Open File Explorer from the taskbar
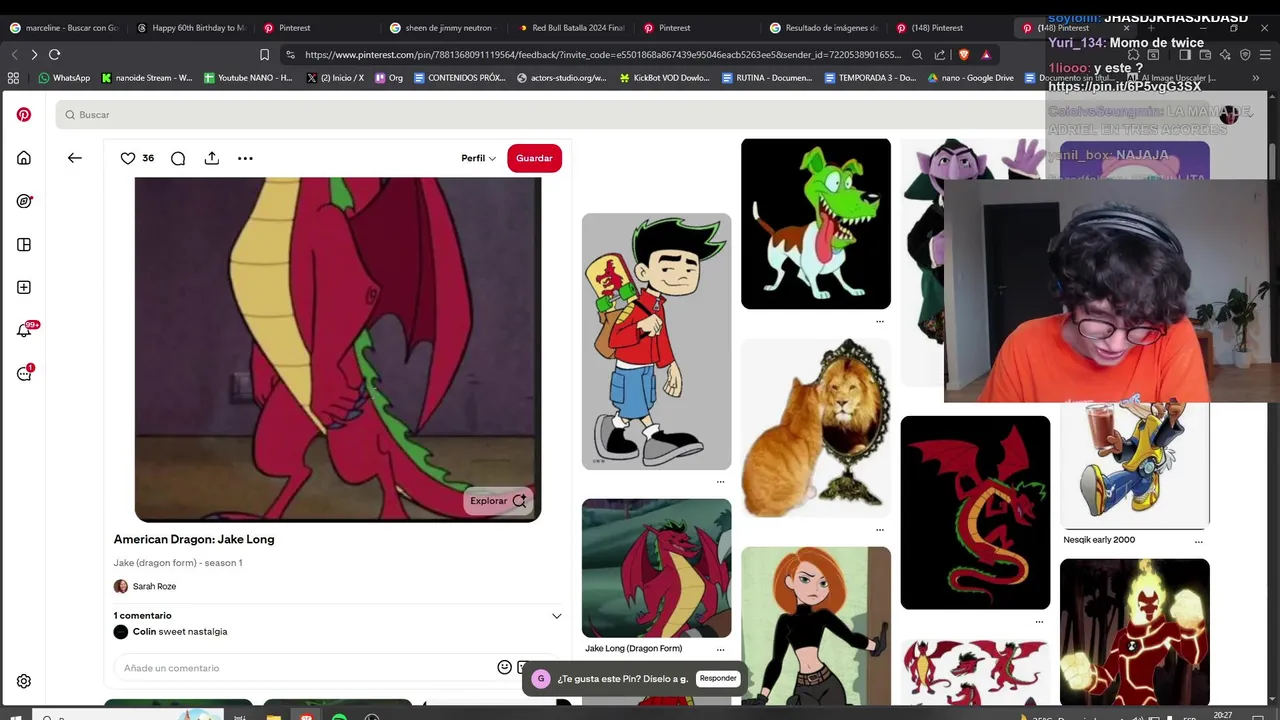This screenshot has width=1280, height=720. [x=273, y=717]
